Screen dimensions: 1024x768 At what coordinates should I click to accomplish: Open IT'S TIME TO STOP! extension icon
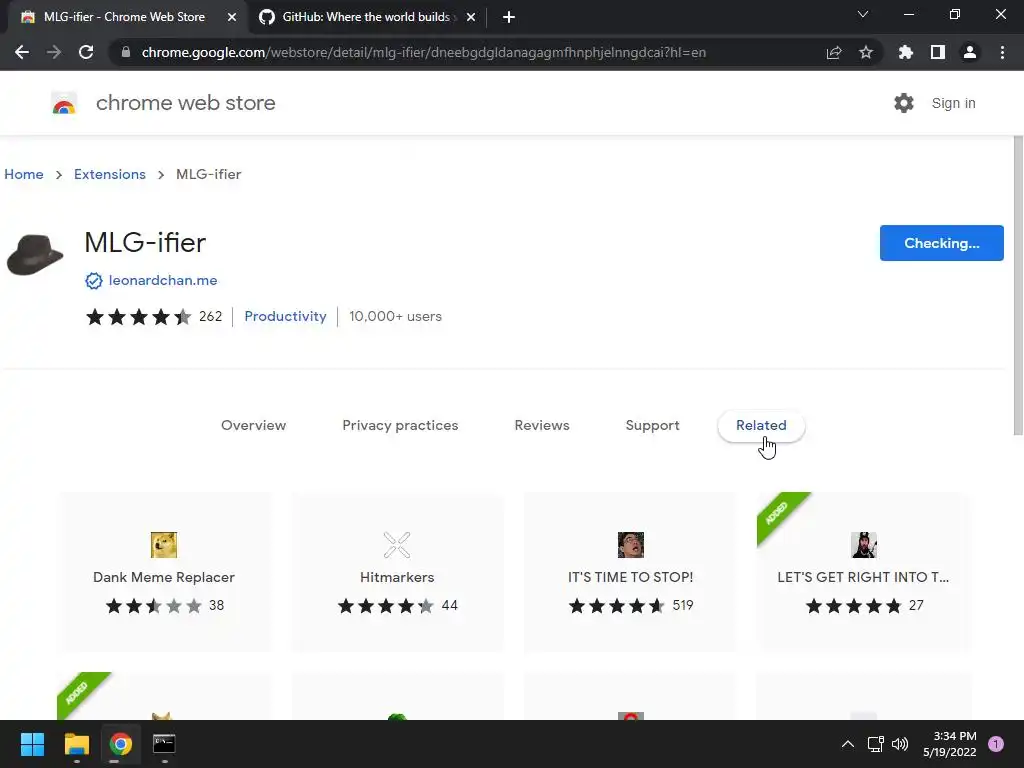tap(631, 545)
